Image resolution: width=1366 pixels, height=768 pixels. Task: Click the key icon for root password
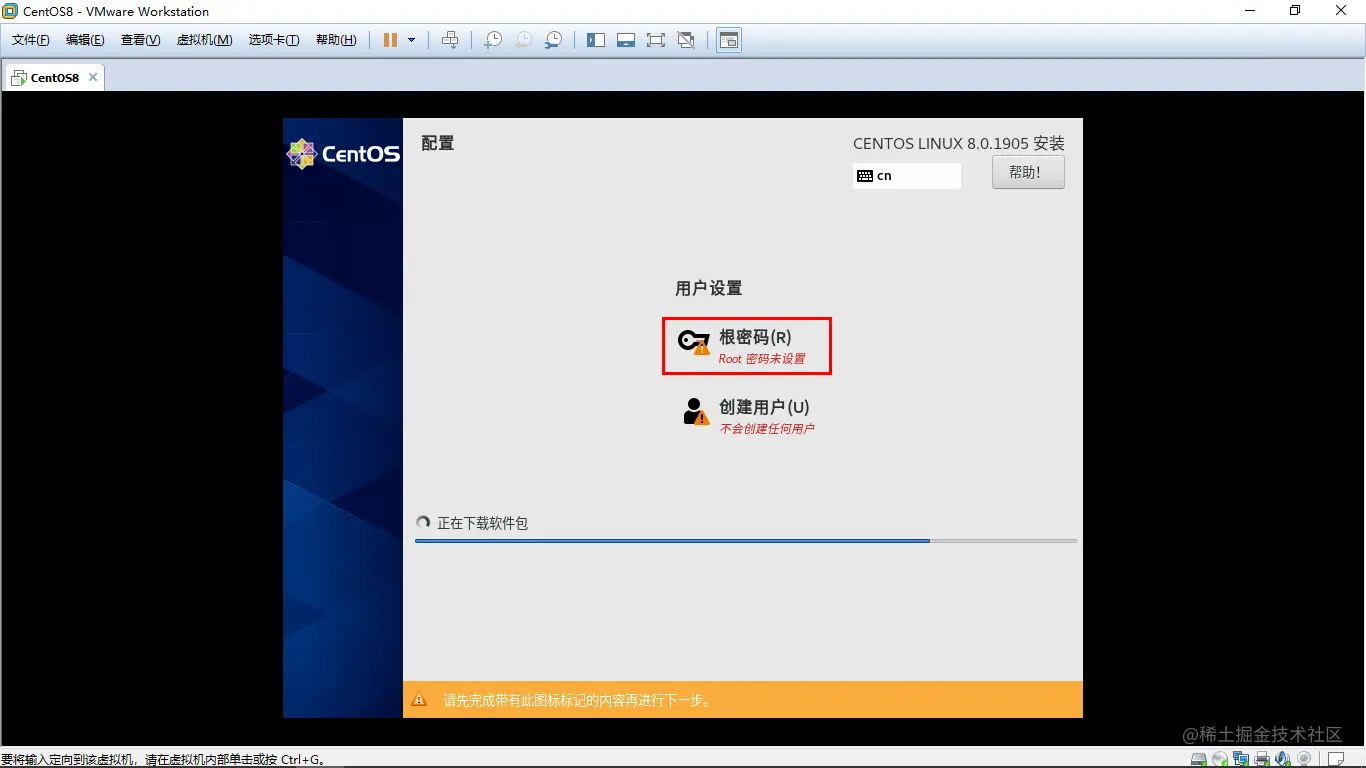[694, 342]
